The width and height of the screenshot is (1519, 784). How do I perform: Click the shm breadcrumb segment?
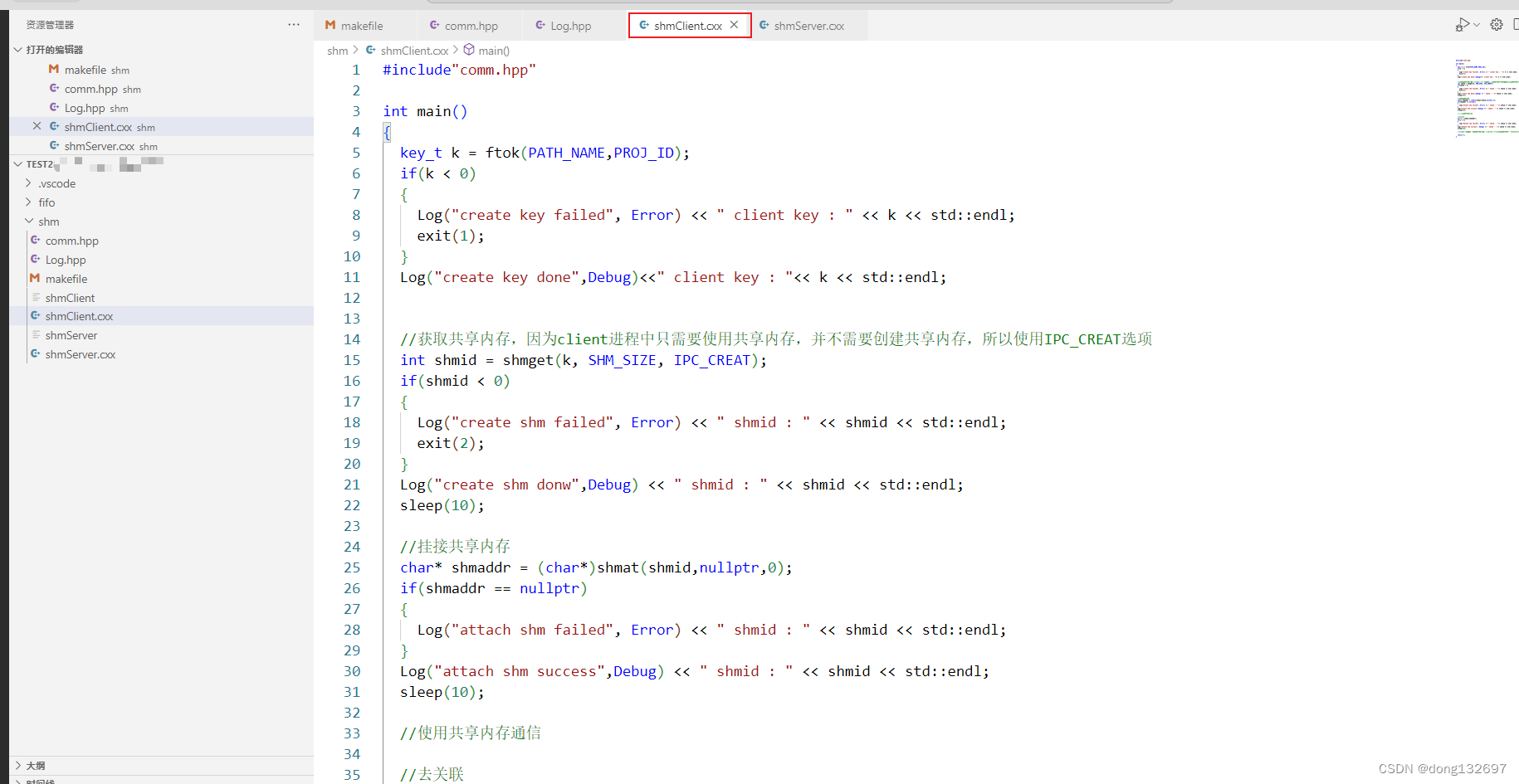[x=337, y=51]
